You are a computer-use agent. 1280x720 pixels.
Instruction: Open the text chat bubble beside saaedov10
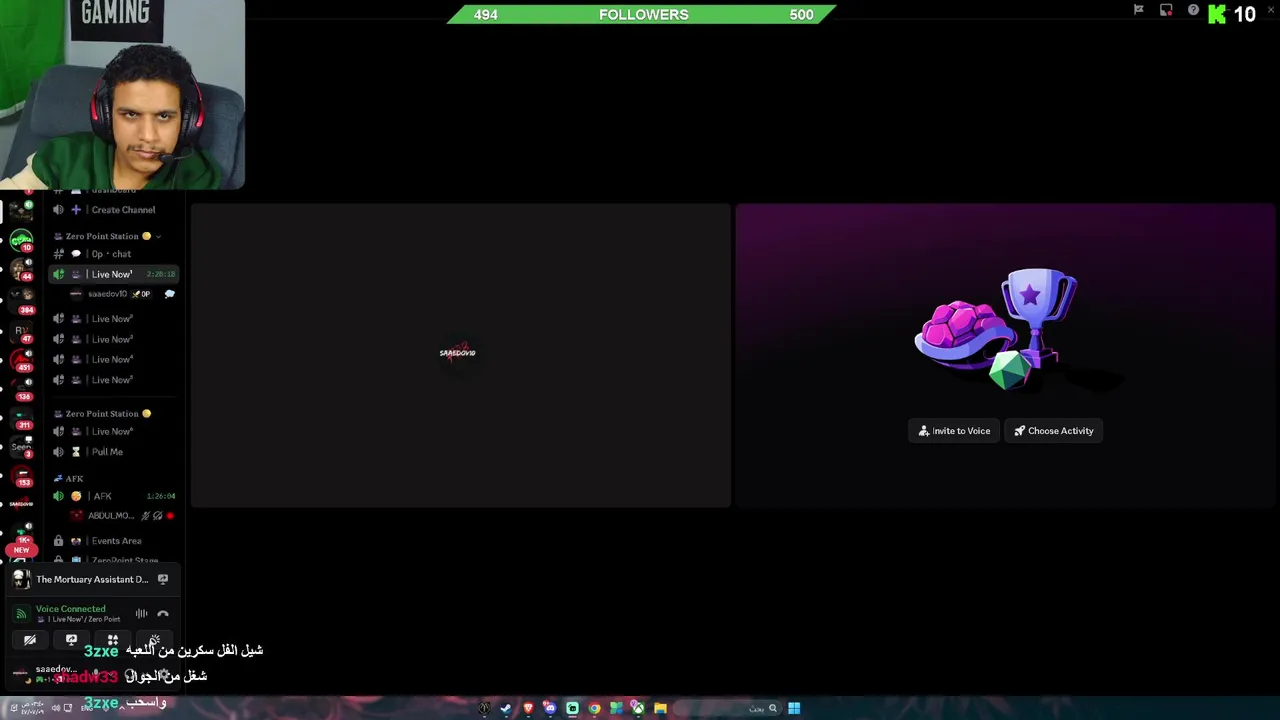coord(169,294)
